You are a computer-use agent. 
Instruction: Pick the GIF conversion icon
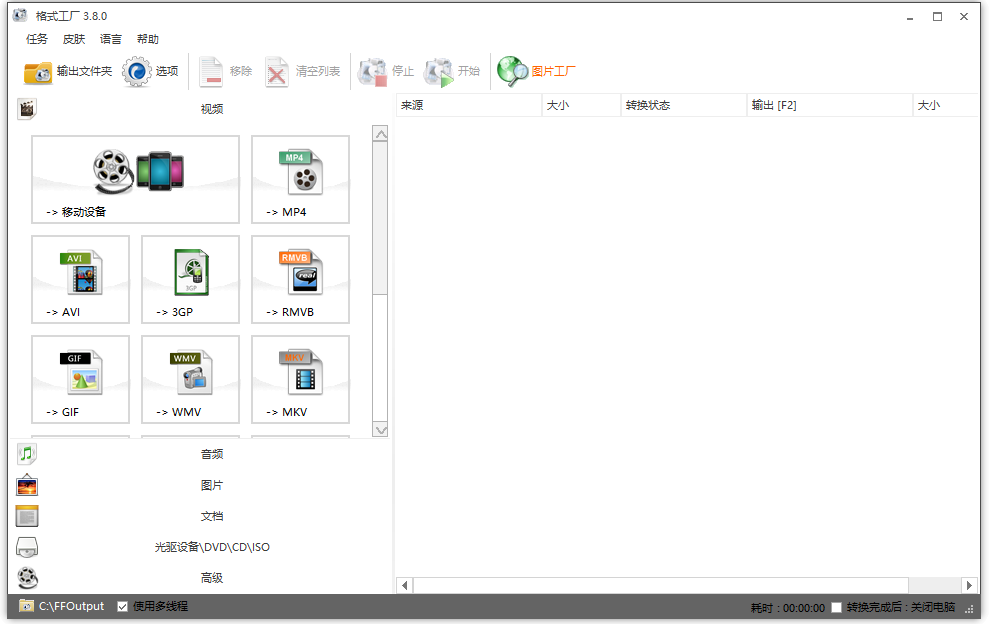[x=80, y=379]
